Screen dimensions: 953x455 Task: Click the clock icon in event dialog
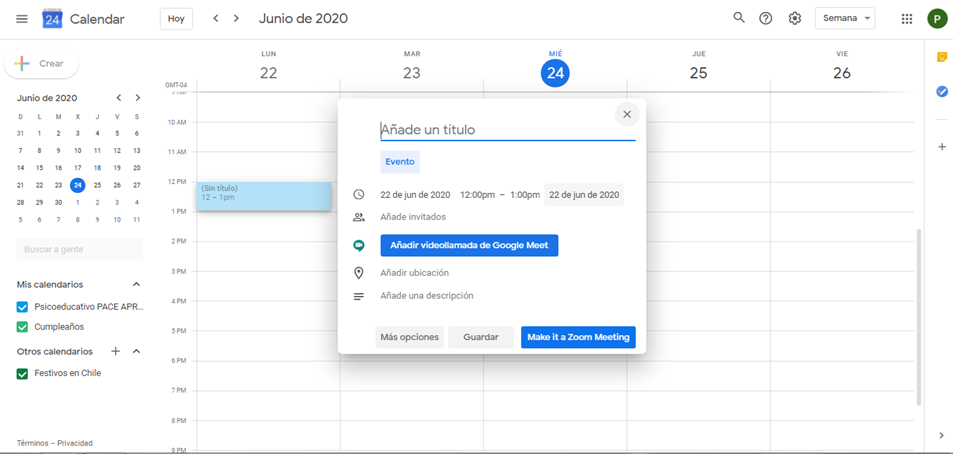[359, 194]
